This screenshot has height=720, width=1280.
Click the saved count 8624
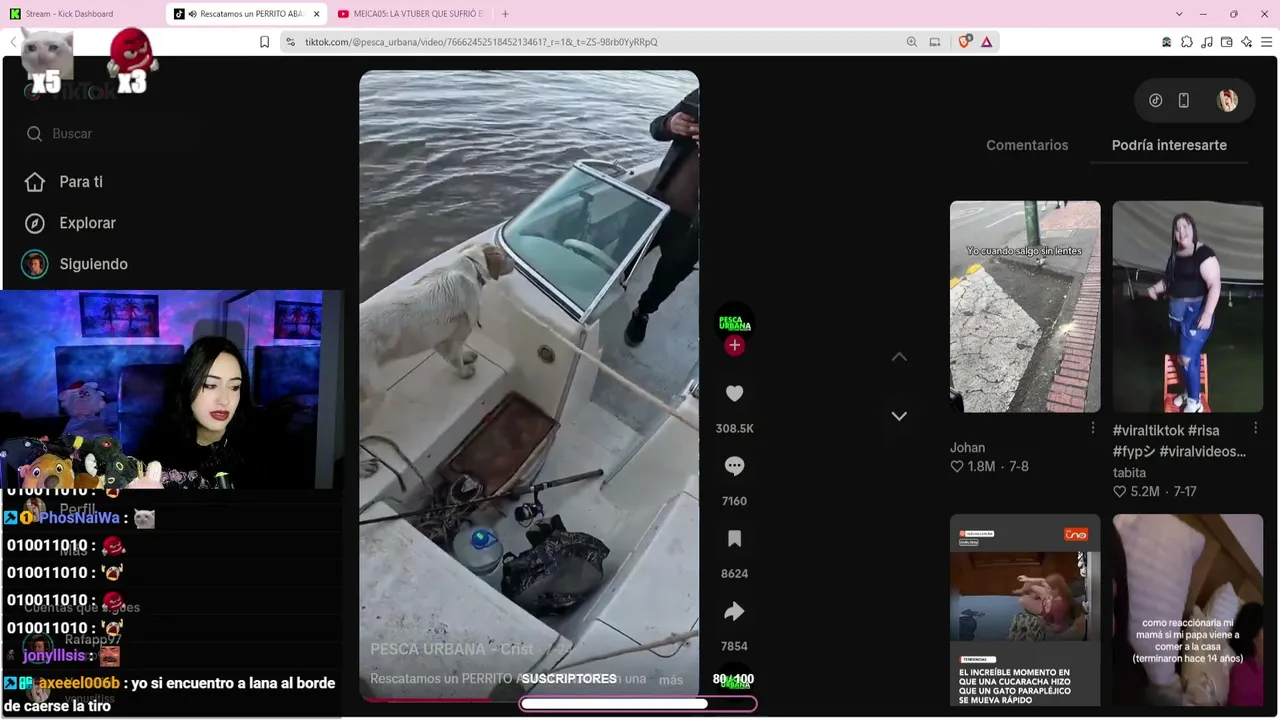tap(734, 574)
